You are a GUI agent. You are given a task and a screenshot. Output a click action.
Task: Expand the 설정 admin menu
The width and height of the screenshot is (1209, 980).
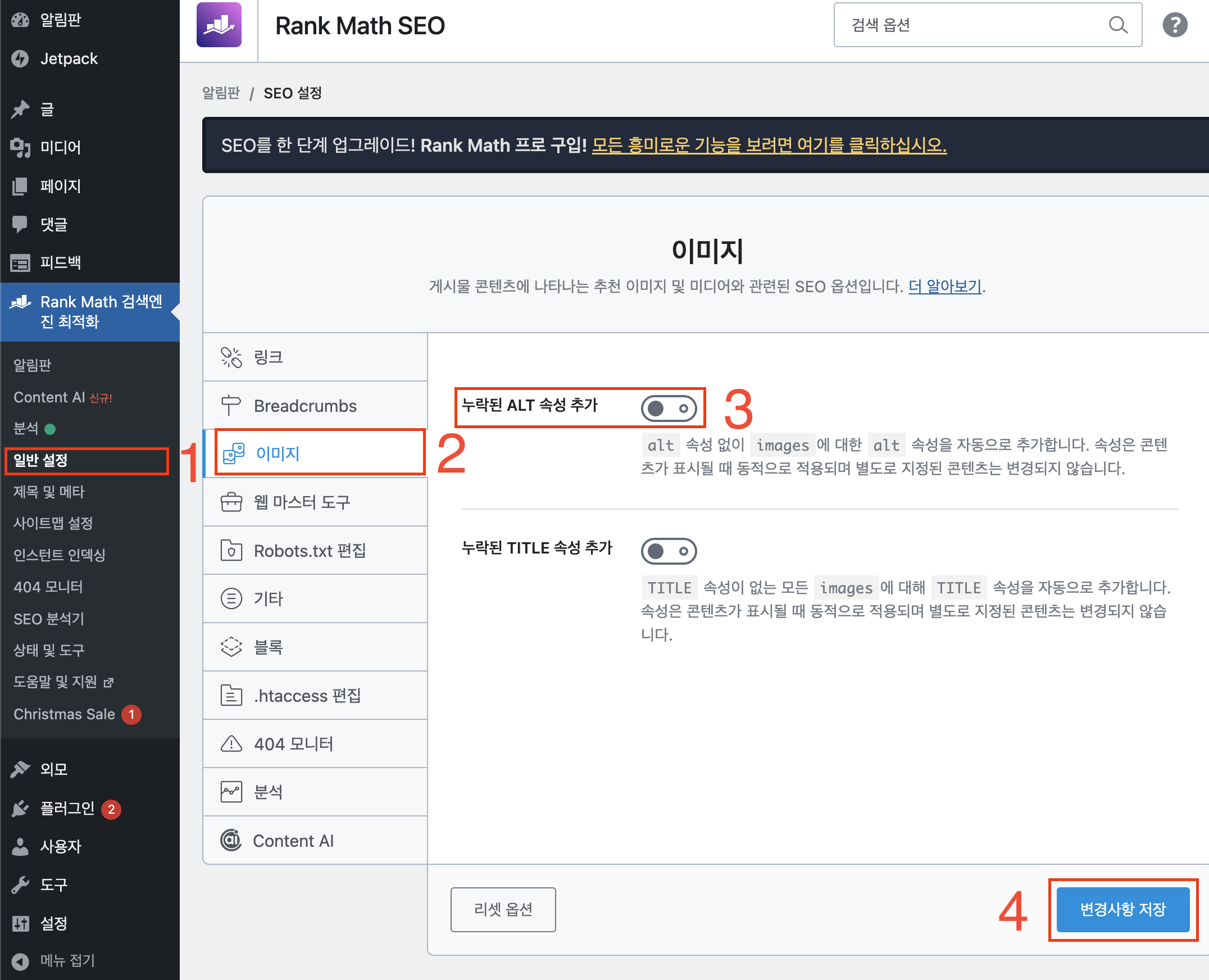[x=53, y=923]
